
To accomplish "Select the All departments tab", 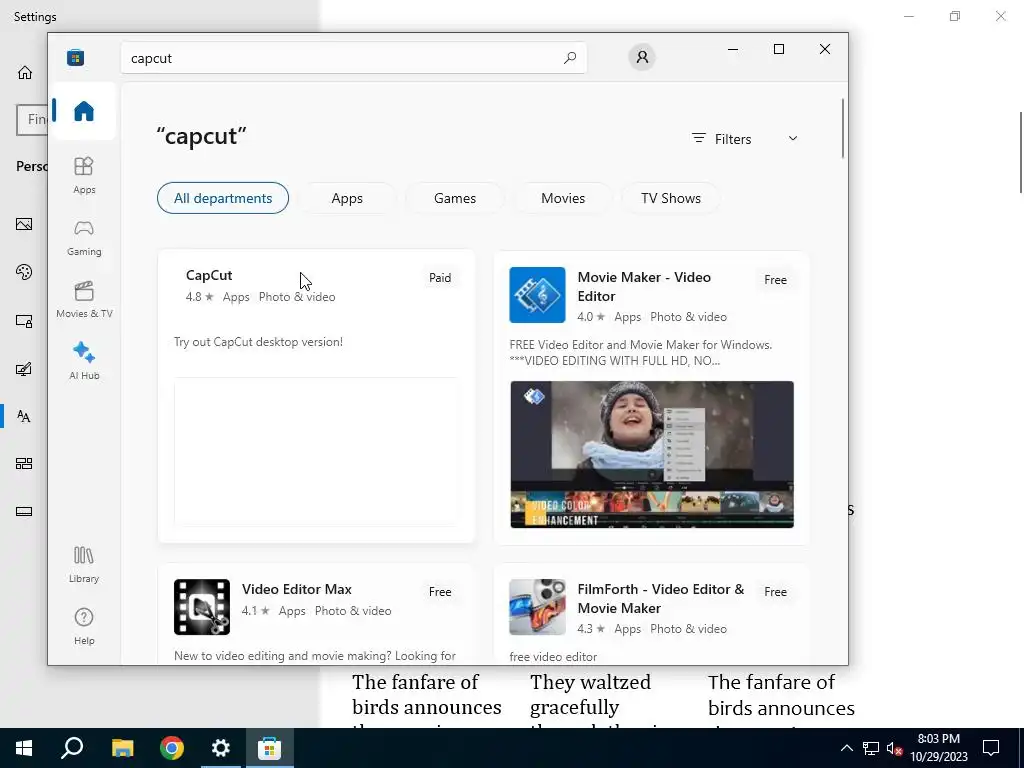I will click(223, 198).
